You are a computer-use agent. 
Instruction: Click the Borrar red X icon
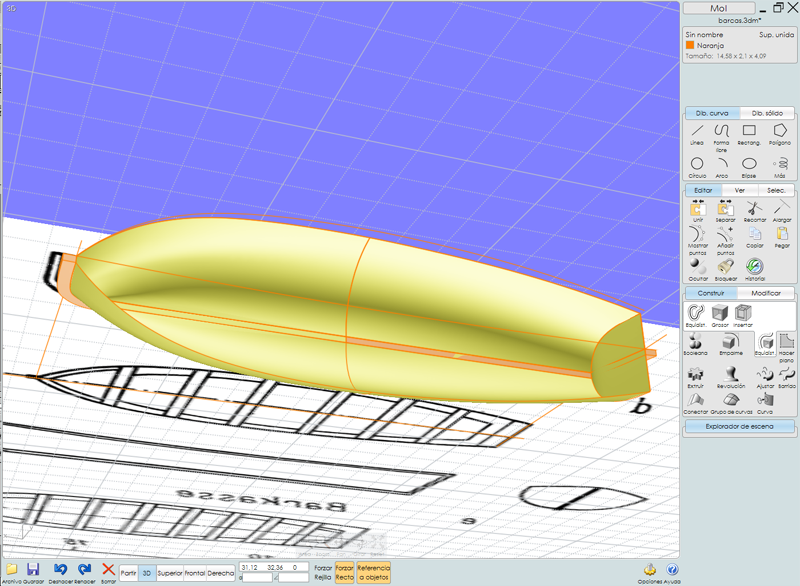click(108, 569)
